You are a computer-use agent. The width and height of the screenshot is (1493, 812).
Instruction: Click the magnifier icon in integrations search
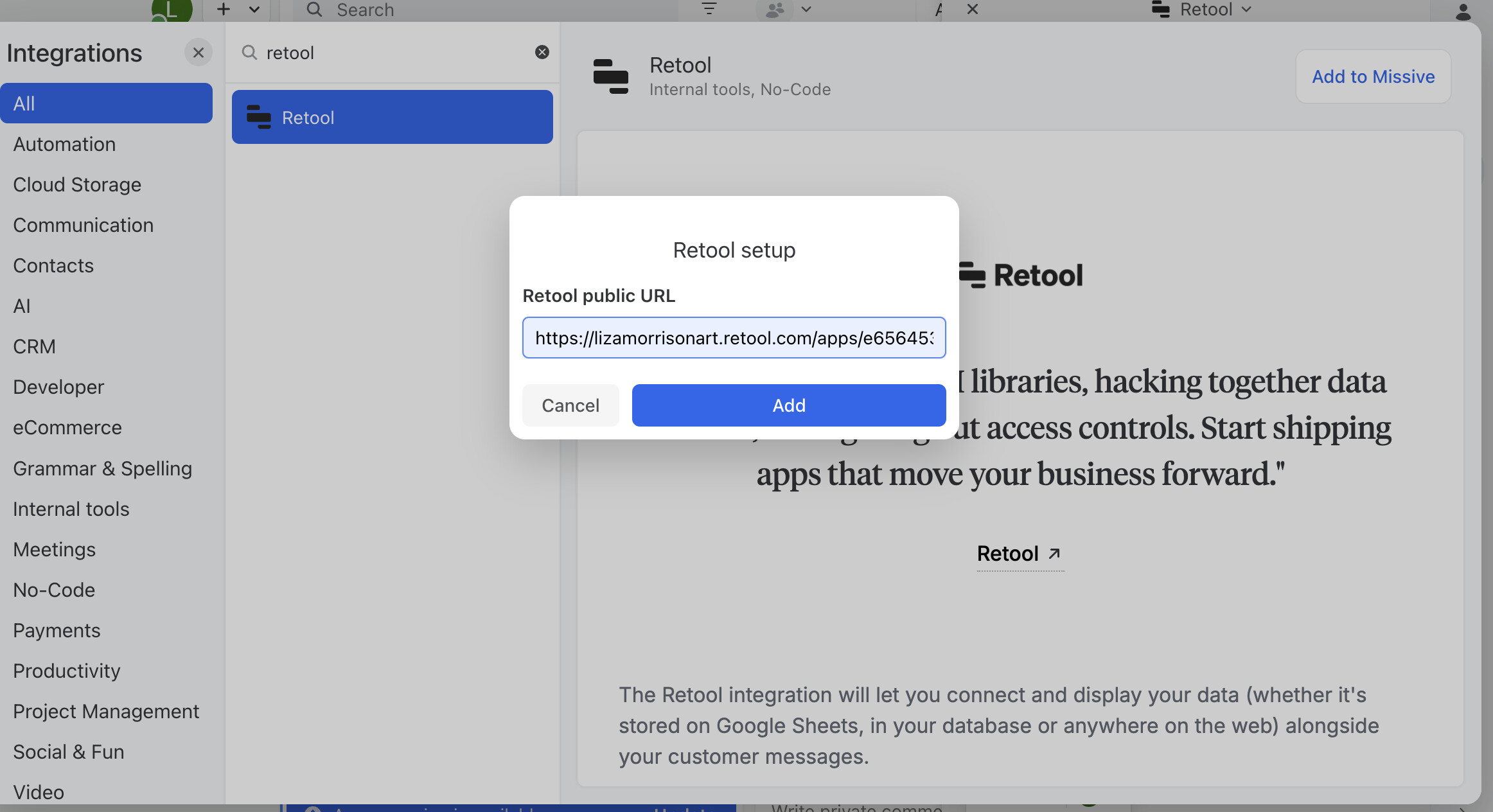point(249,53)
